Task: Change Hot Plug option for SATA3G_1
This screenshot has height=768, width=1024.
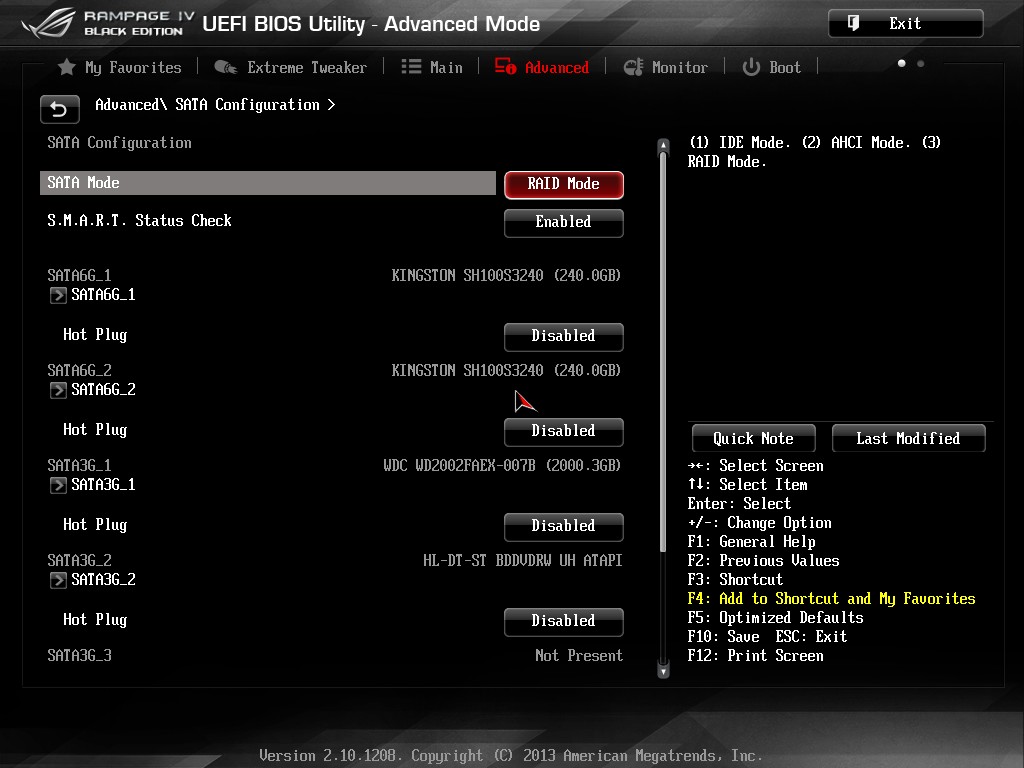Action: pyautogui.click(x=564, y=526)
